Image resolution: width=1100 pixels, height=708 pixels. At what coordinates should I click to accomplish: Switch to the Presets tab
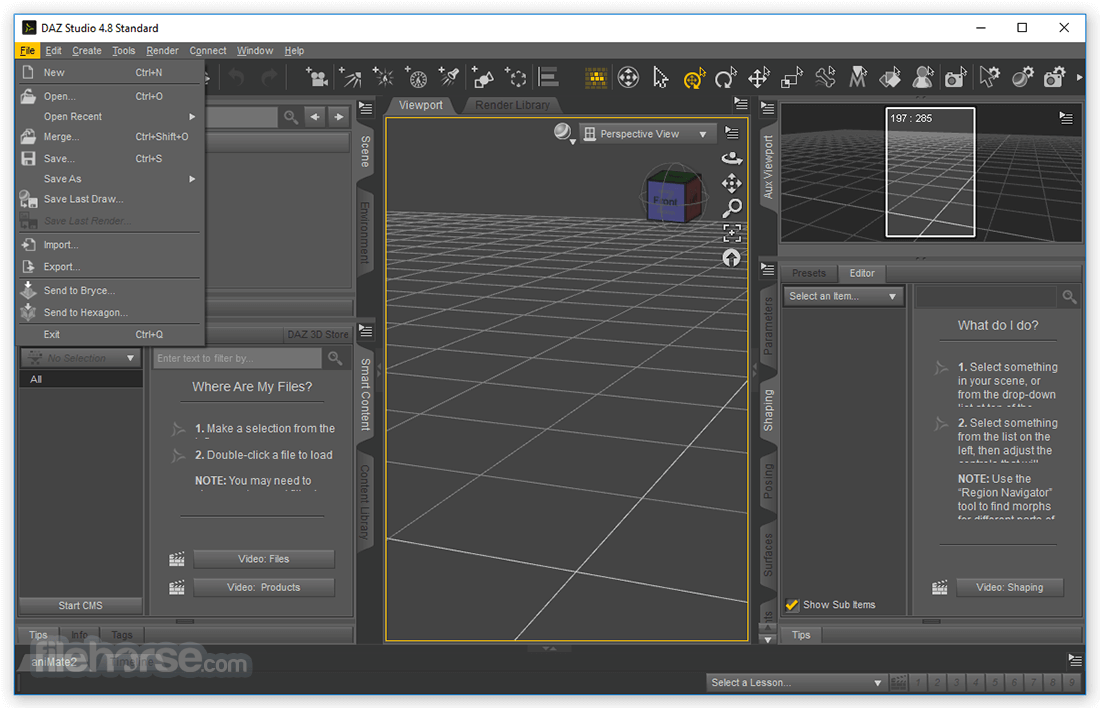coord(809,273)
